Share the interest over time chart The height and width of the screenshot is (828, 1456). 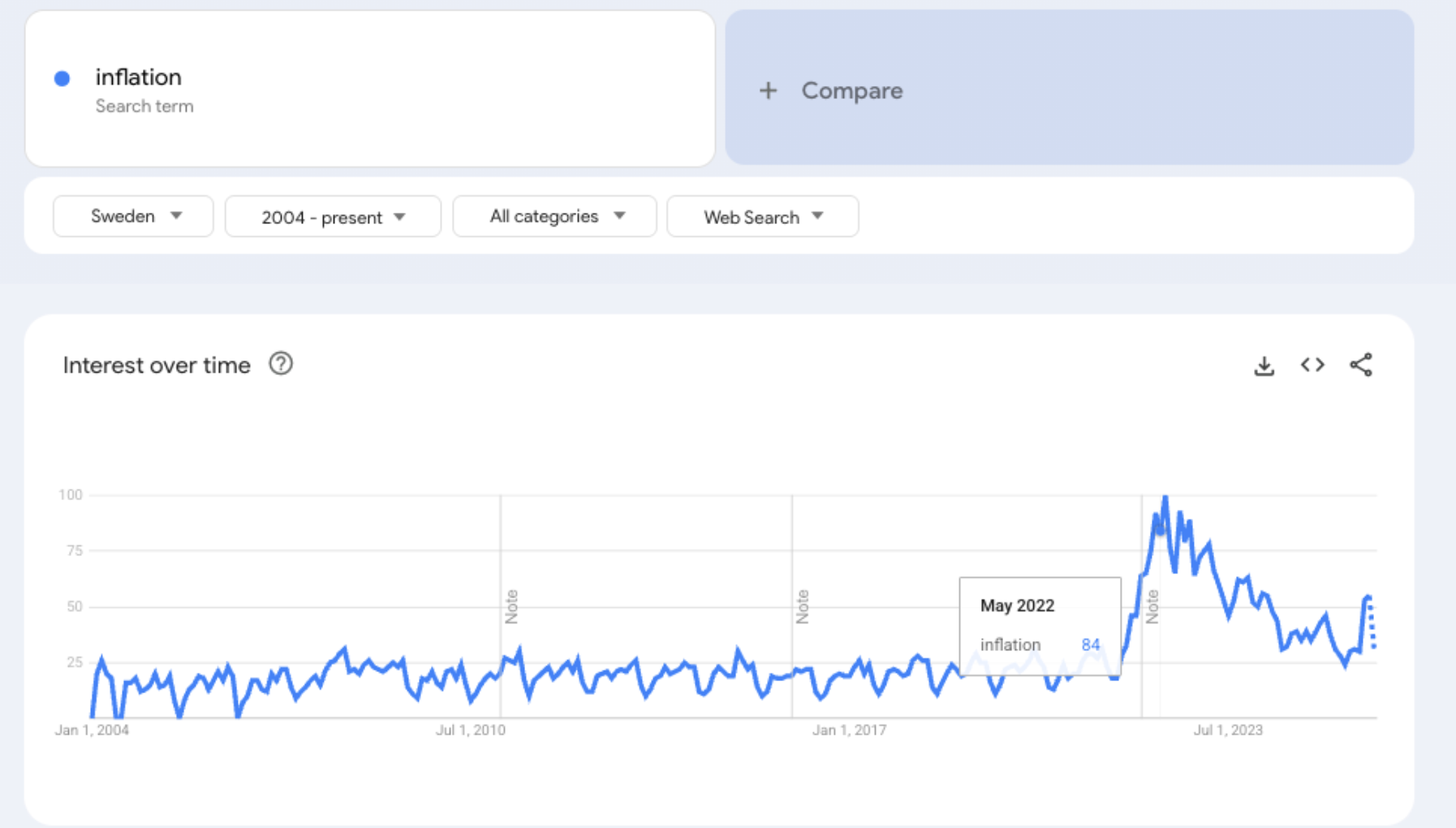(x=1361, y=365)
